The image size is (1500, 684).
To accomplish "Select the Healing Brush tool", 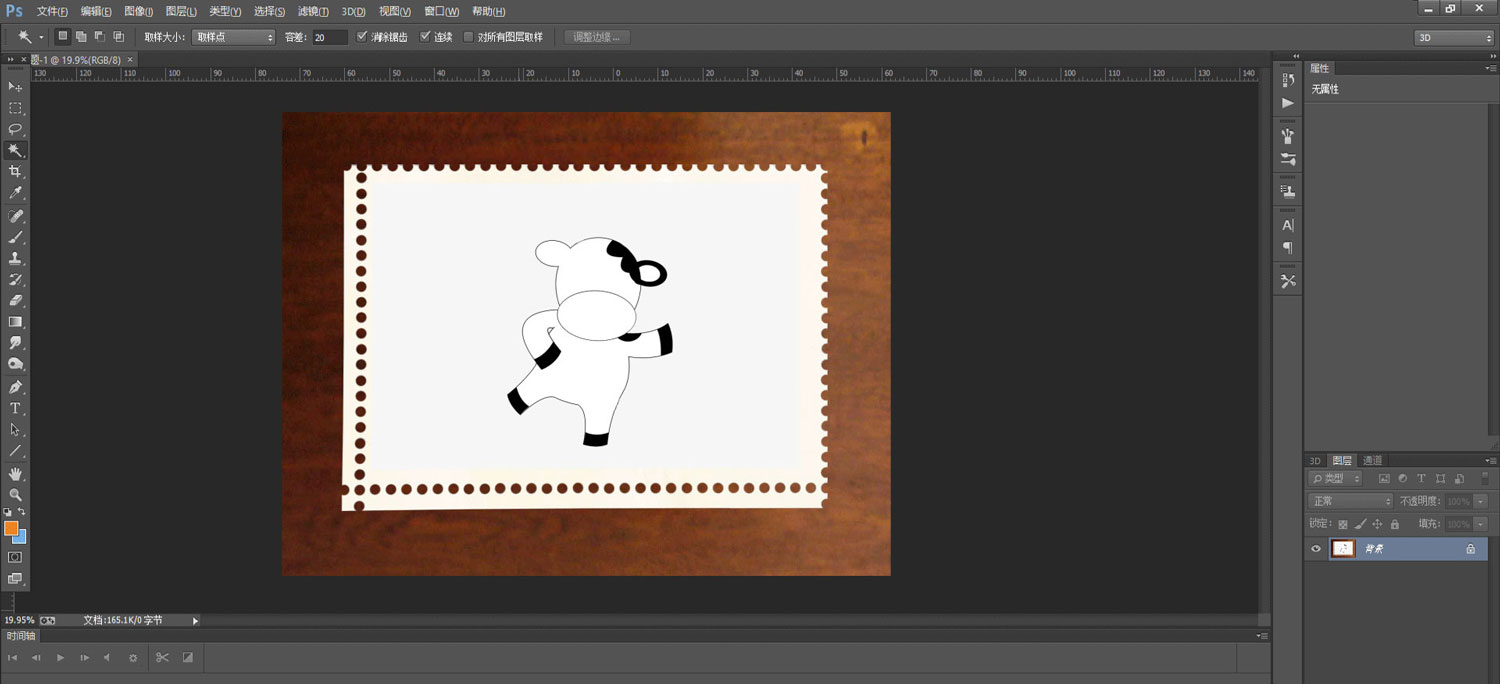I will (15, 215).
